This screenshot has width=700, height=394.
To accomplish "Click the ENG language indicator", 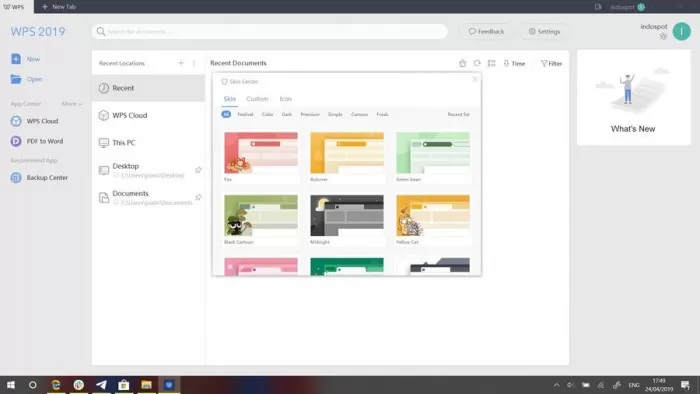I will pyautogui.click(x=634, y=385).
